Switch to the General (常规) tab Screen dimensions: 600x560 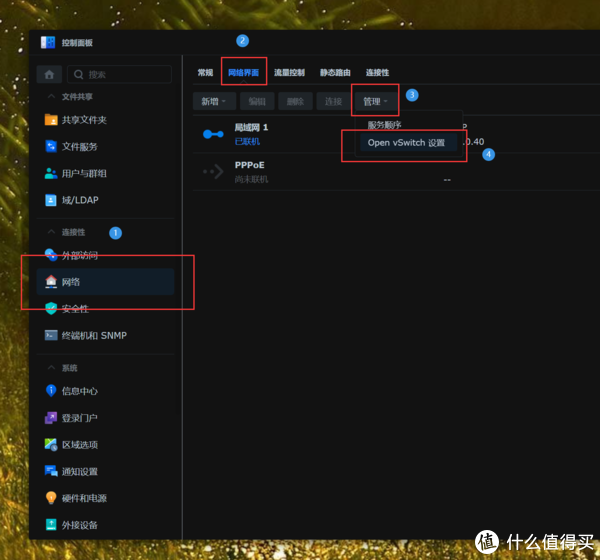[x=205, y=72]
